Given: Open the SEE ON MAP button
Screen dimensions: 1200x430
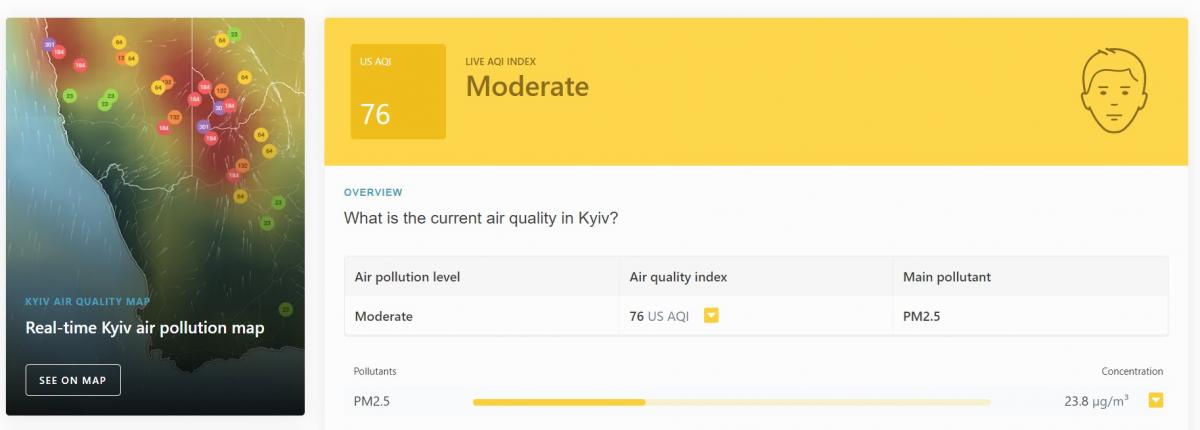Looking at the screenshot, I should pos(73,380).
